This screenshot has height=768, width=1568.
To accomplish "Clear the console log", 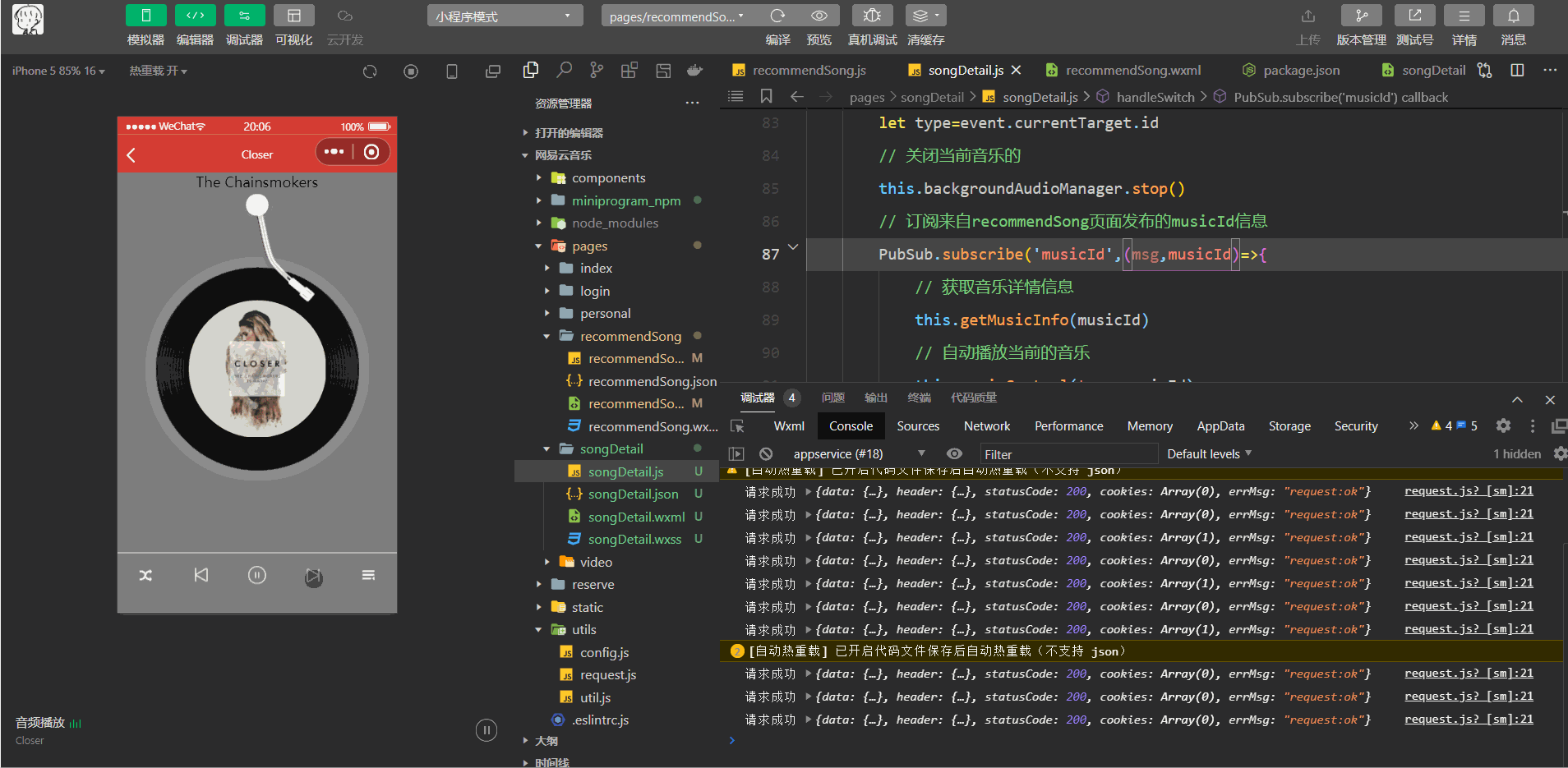I will tap(766, 453).
